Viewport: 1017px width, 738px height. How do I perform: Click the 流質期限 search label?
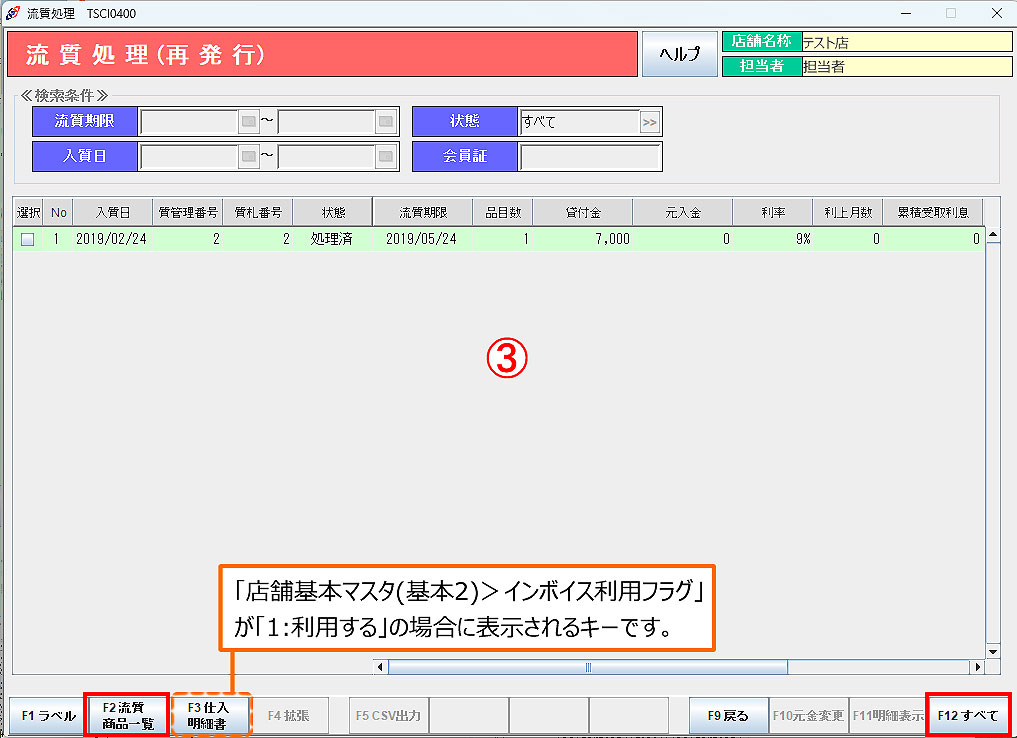pyautogui.click(x=84, y=121)
